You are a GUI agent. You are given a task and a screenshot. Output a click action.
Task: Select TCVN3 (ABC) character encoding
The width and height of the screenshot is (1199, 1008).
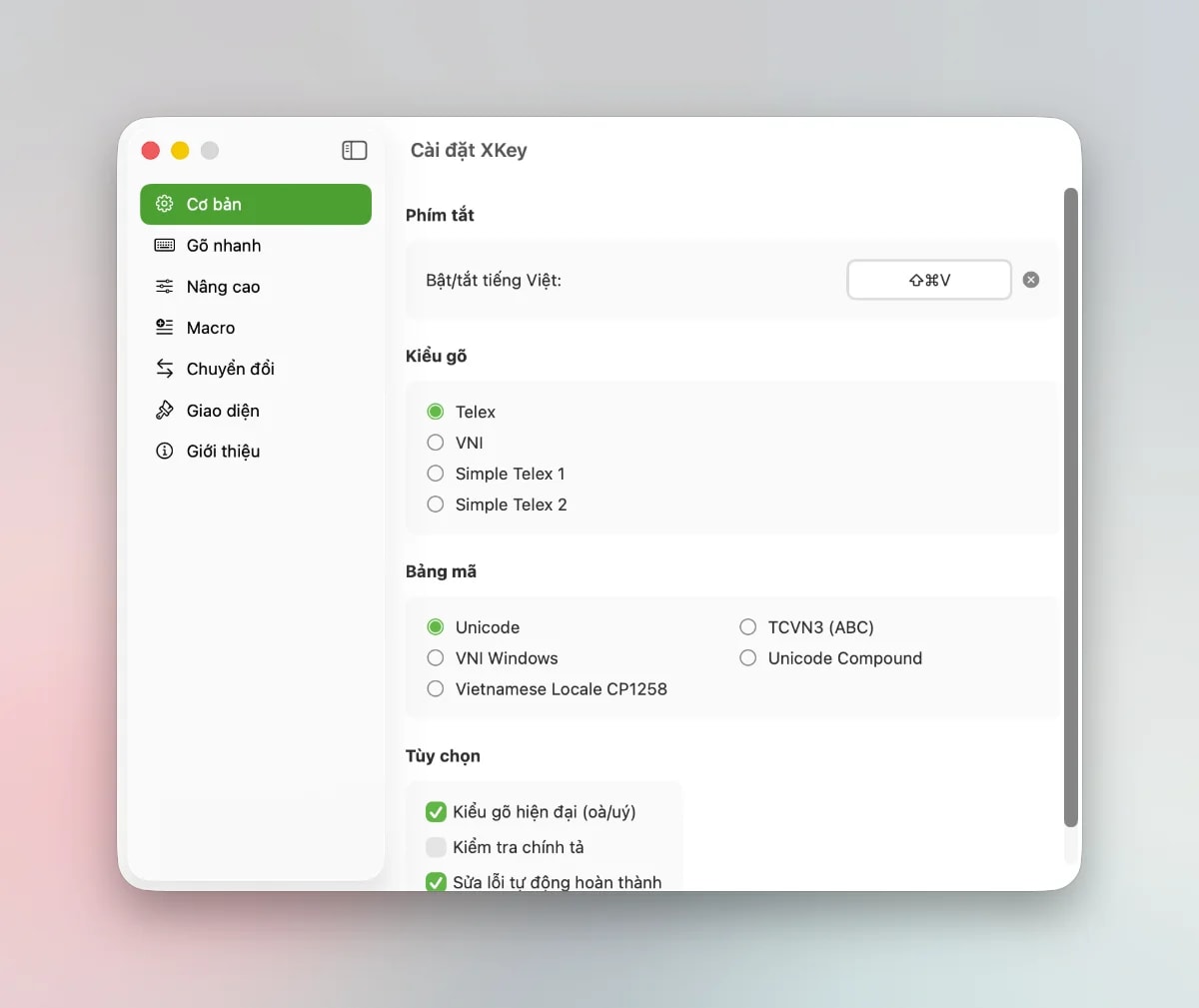click(747, 626)
